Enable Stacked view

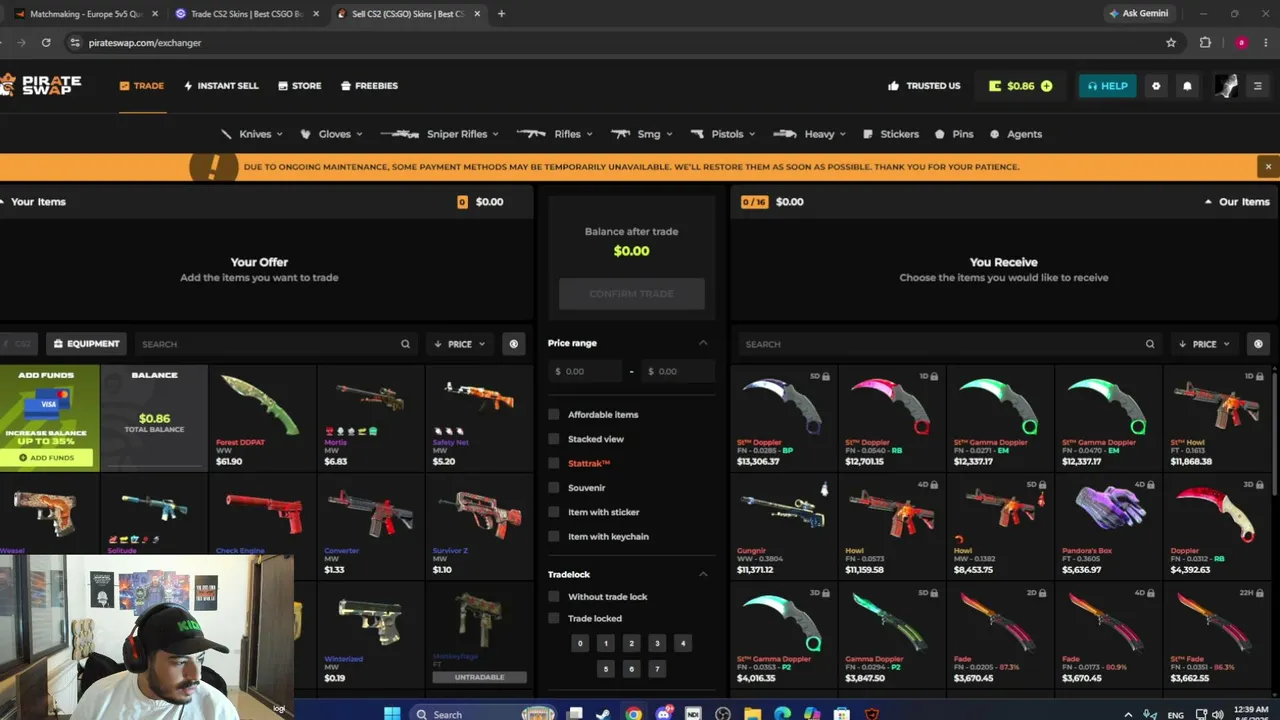554,439
